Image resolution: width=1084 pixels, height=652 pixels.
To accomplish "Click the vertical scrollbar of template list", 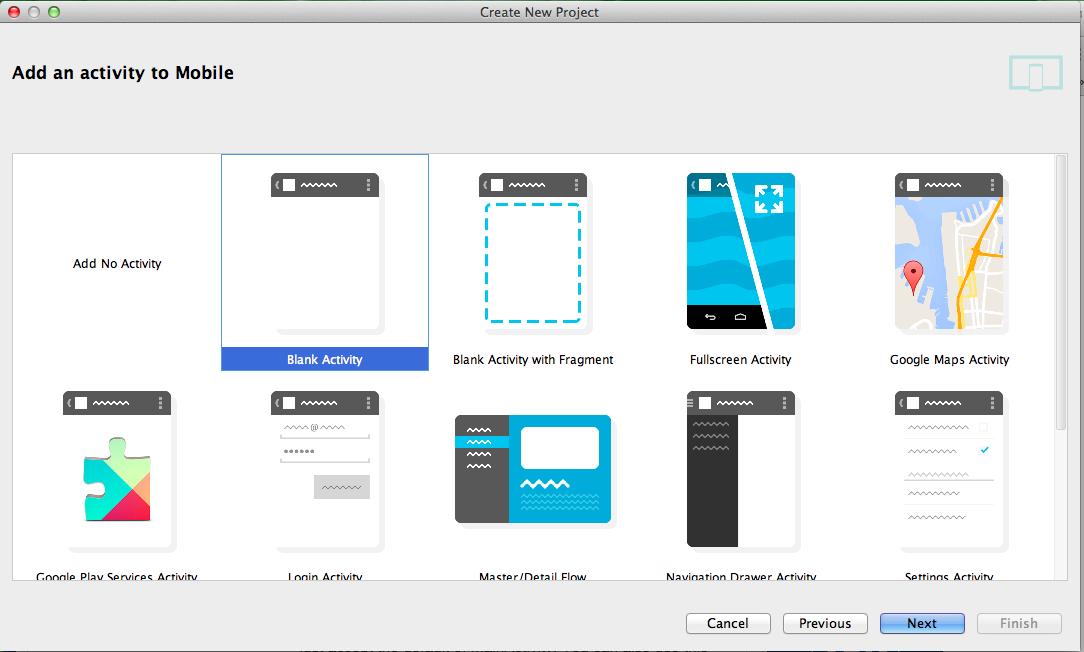I will click(1061, 293).
